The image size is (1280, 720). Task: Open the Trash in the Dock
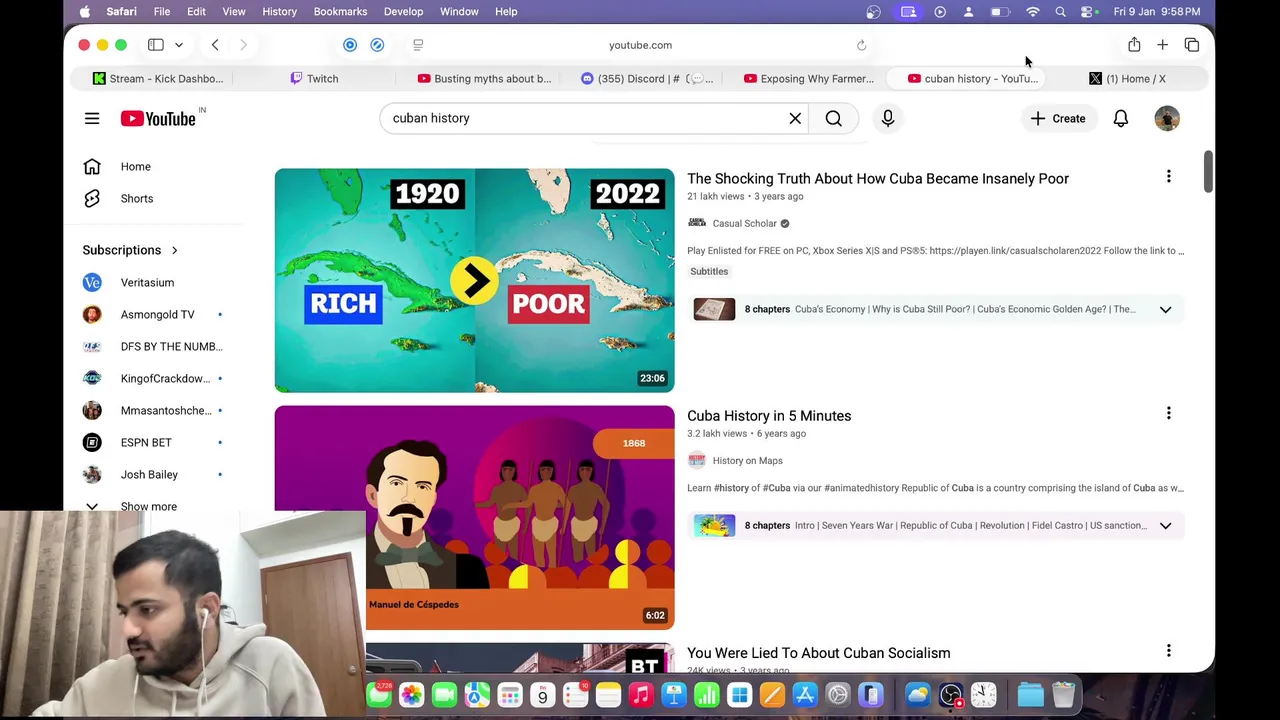pos(1063,695)
